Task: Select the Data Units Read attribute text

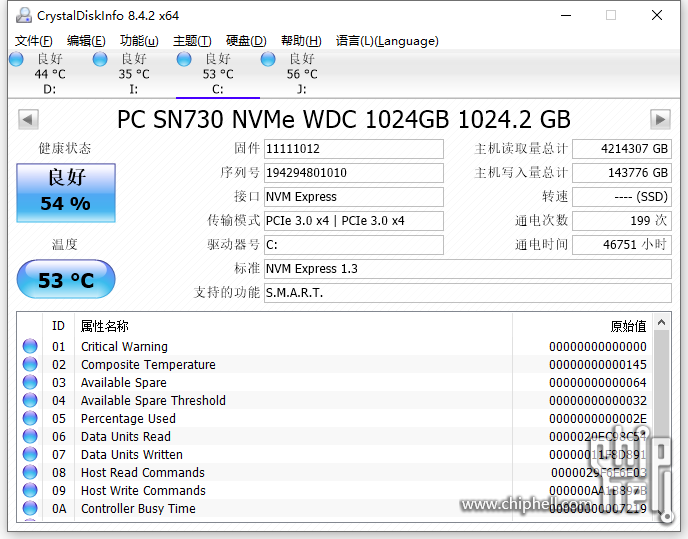Action: pos(125,437)
